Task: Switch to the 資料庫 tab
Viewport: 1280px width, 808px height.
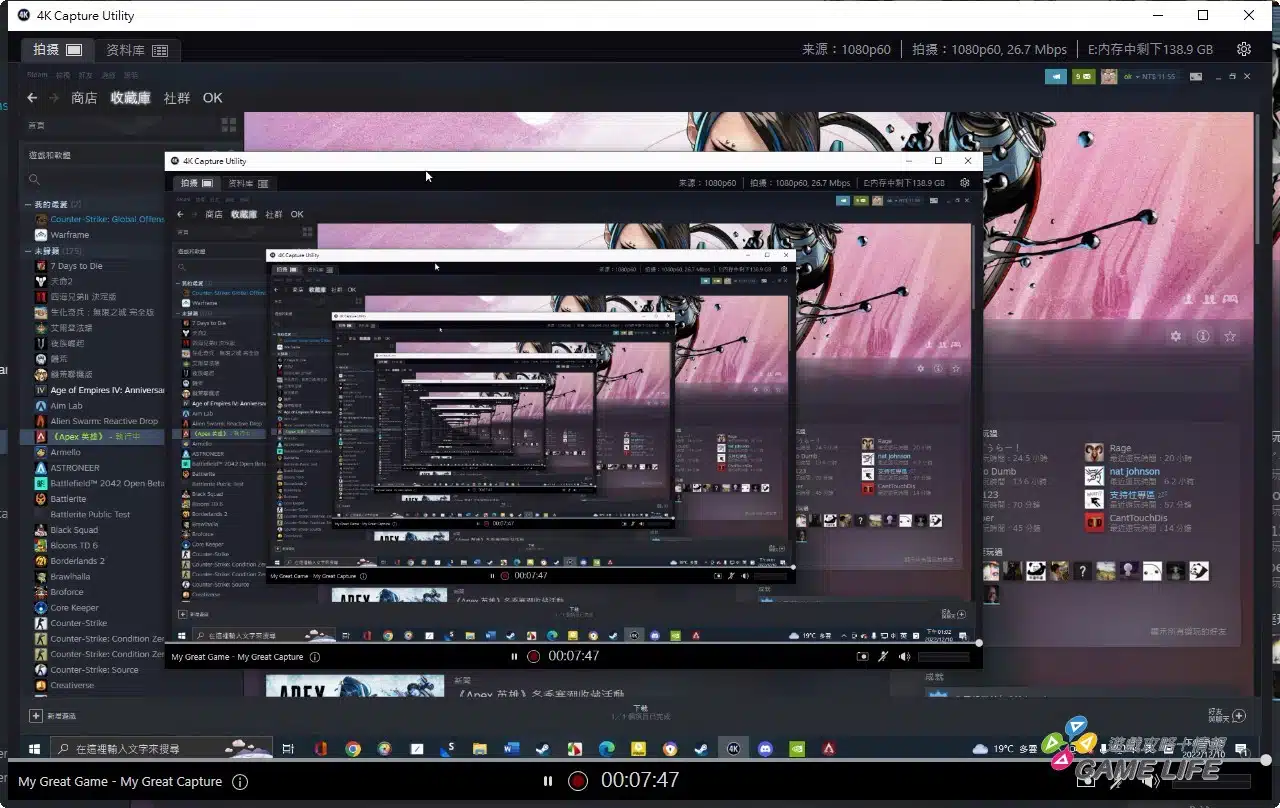Action: click(137, 49)
